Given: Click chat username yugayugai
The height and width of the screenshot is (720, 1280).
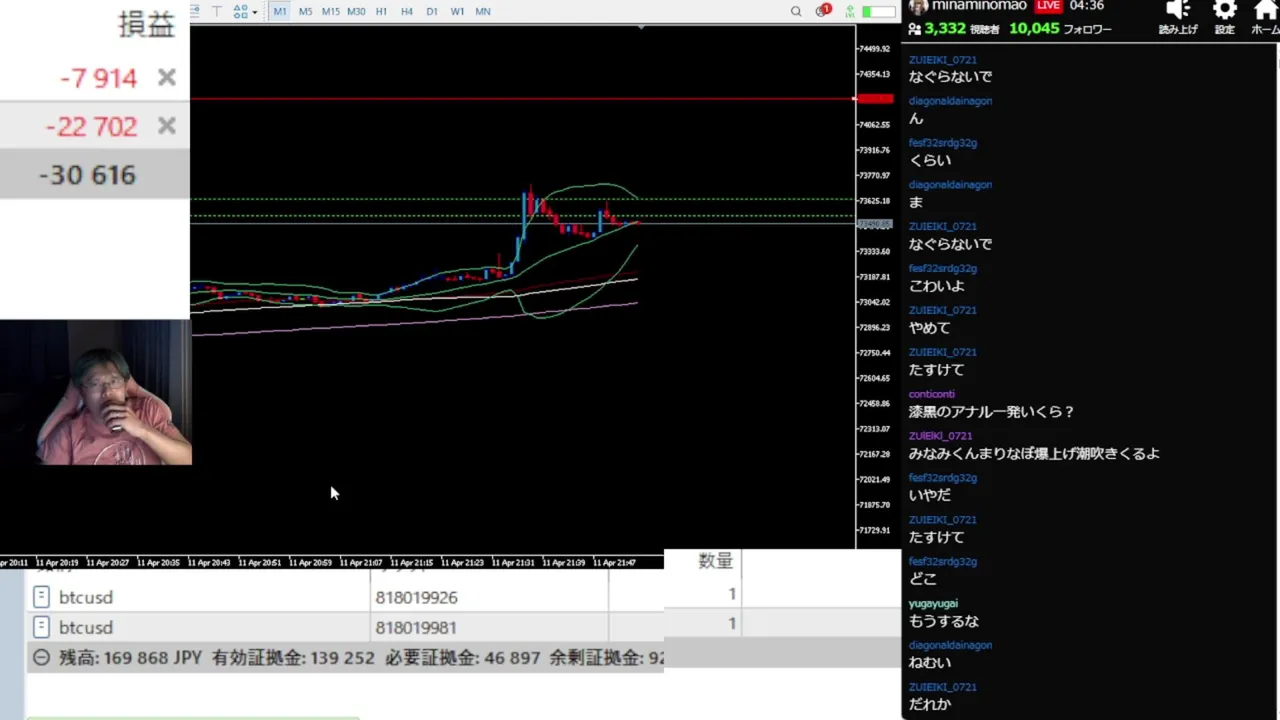Looking at the screenshot, I should 933,604.
